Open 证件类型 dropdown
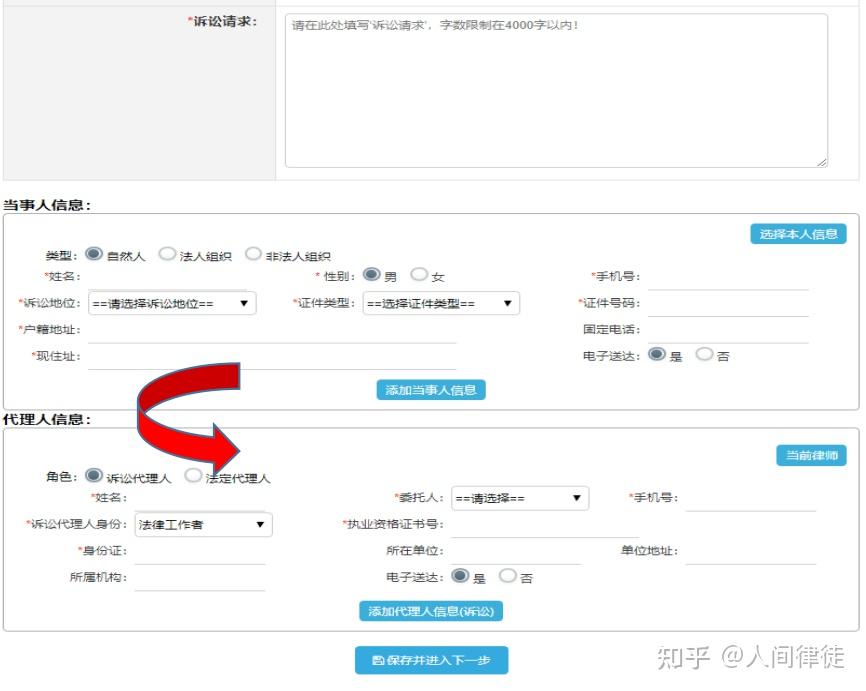 [441, 303]
